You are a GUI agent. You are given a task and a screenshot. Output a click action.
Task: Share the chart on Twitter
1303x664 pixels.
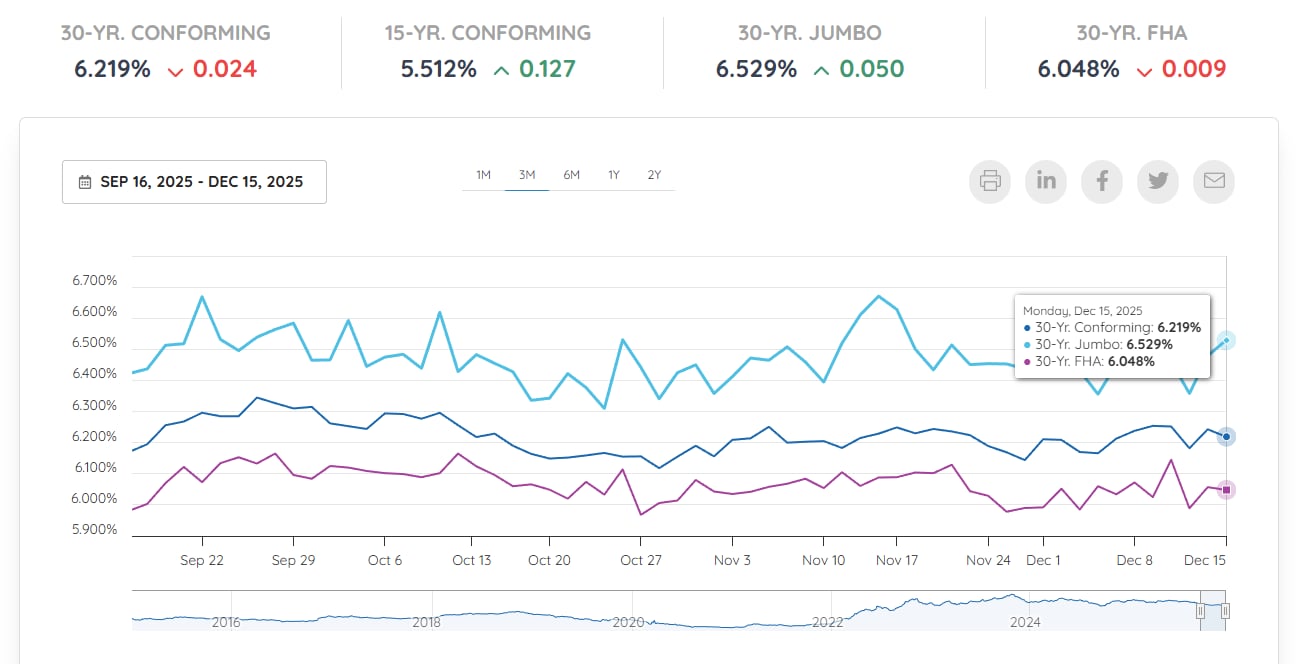[1158, 181]
